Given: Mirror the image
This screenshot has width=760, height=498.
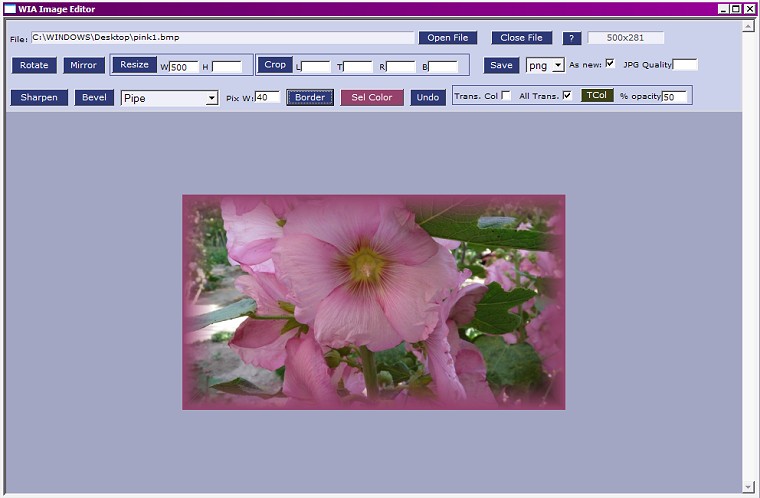Looking at the screenshot, I should (x=83, y=65).
